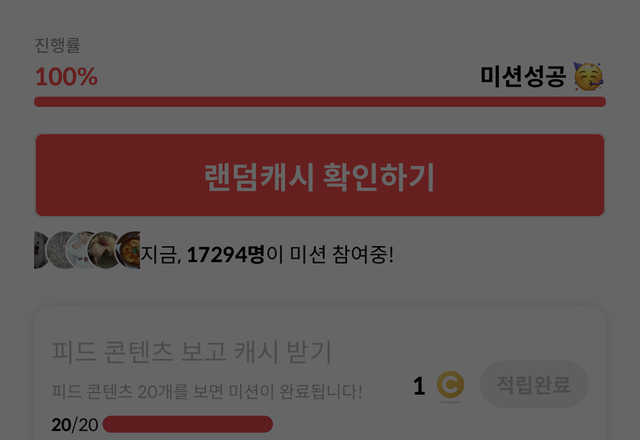Click the 17294명 participant count text
The image size is (640, 440).
tap(226, 255)
